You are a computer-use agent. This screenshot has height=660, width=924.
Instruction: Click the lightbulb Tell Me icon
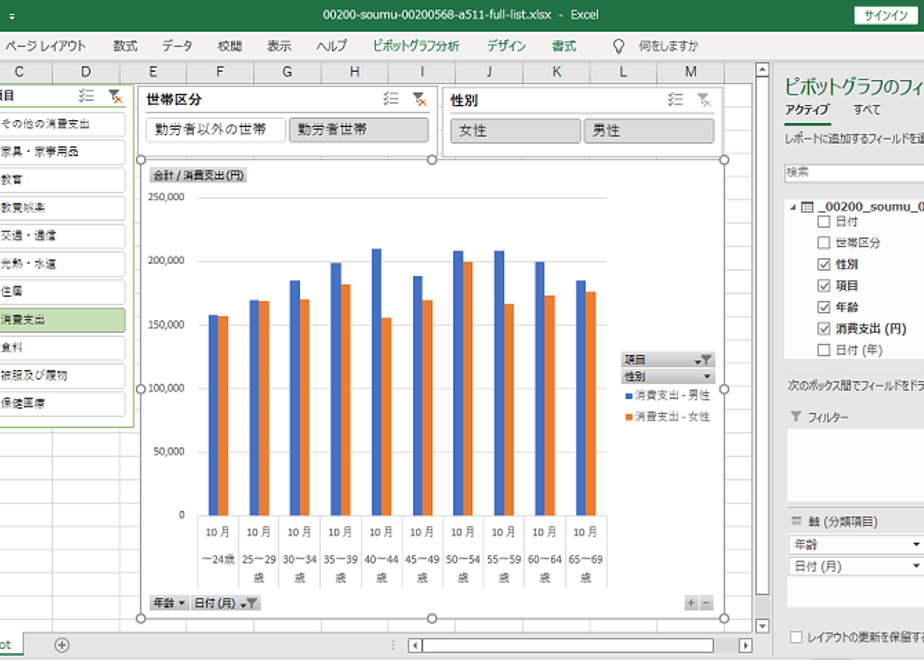point(618,46)
